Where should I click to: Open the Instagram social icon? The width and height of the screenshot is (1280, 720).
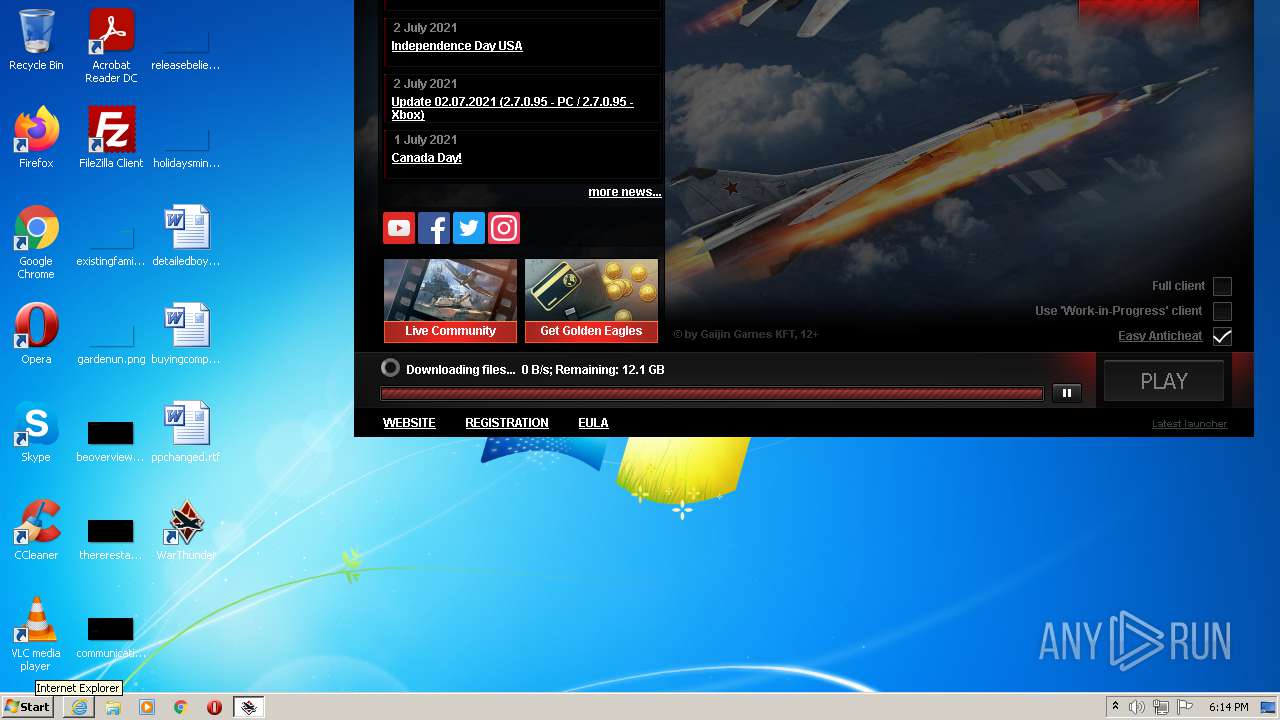click(504, 228)
